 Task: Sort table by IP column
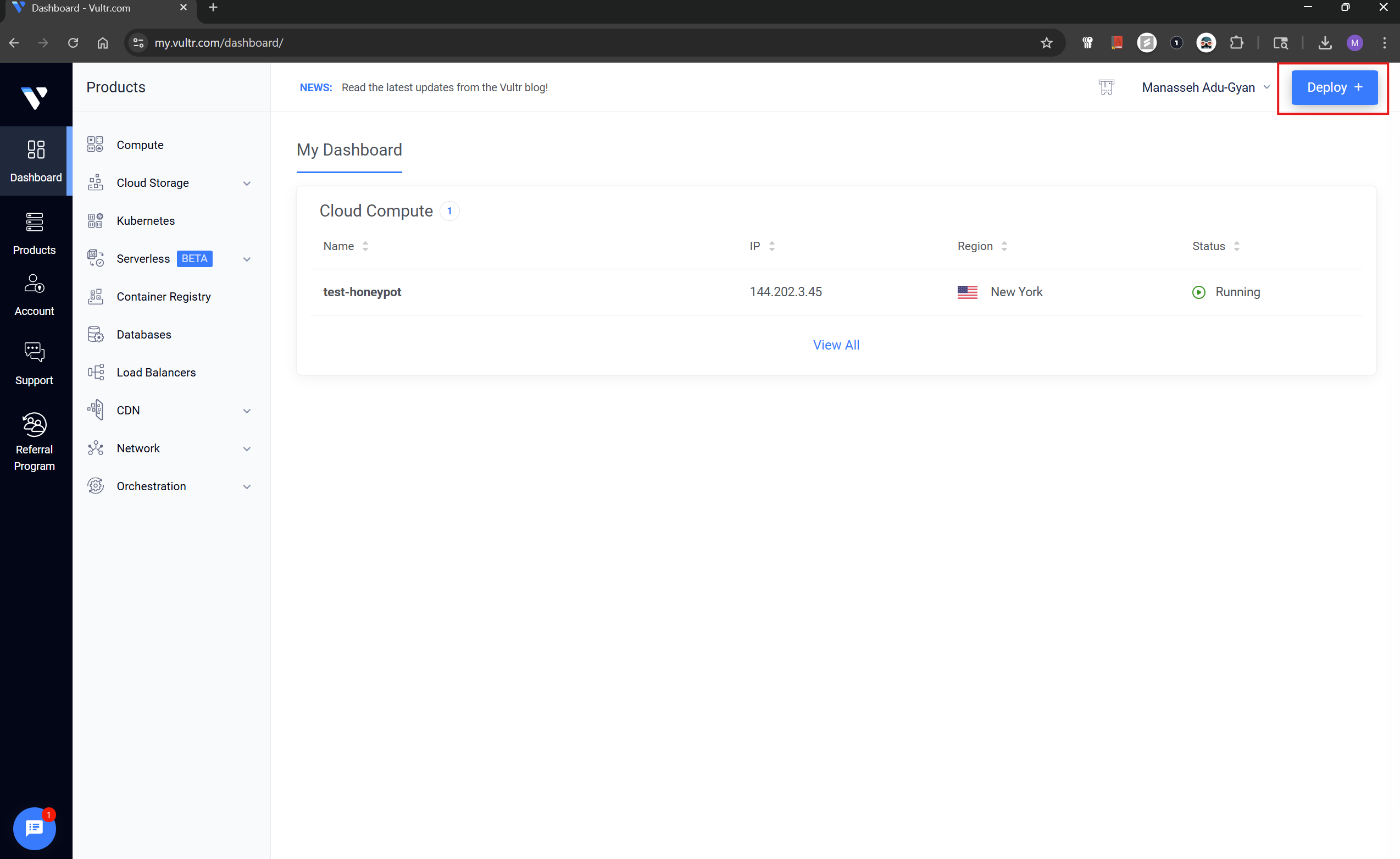[762, 246]
